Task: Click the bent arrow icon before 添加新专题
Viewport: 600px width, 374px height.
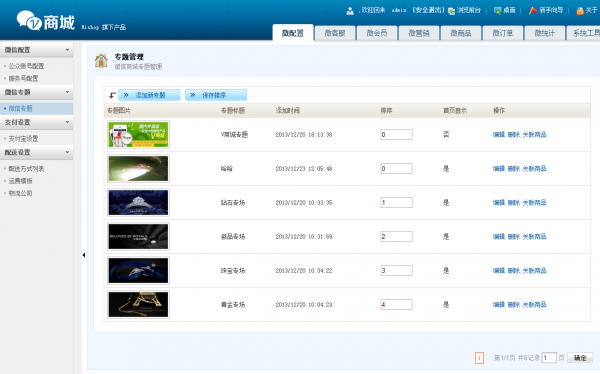Action: [x=112, y=95]
